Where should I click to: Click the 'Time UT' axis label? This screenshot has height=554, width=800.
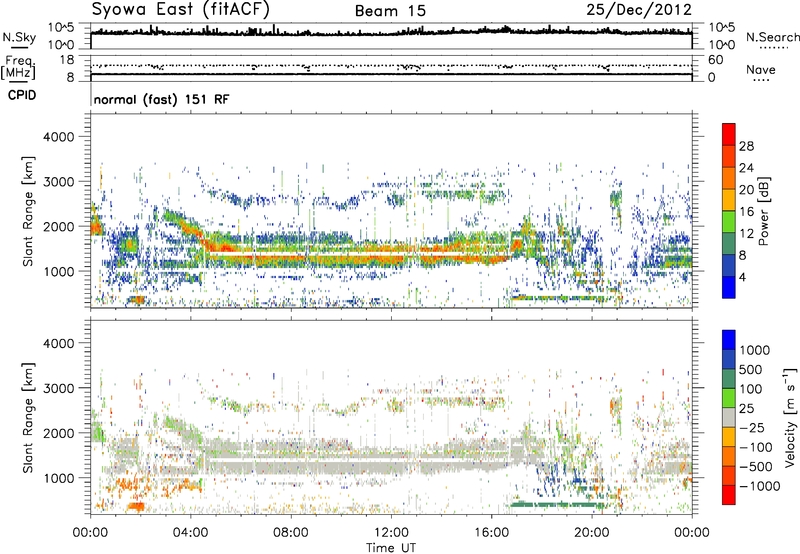coord(391,548)
